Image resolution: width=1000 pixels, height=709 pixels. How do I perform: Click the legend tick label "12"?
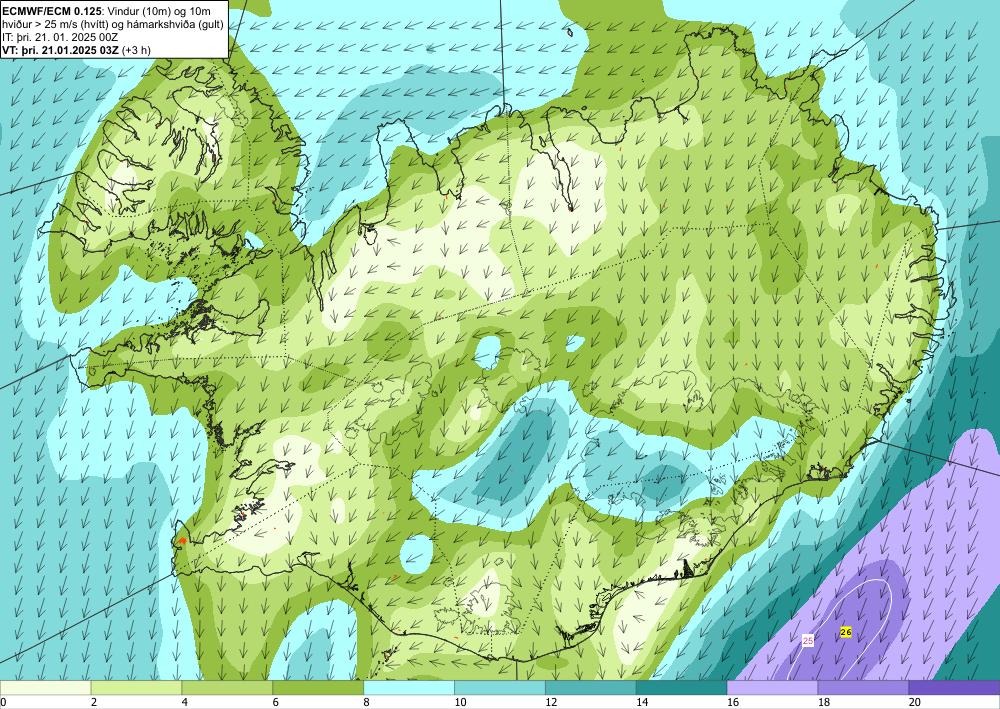coord(551,702)
